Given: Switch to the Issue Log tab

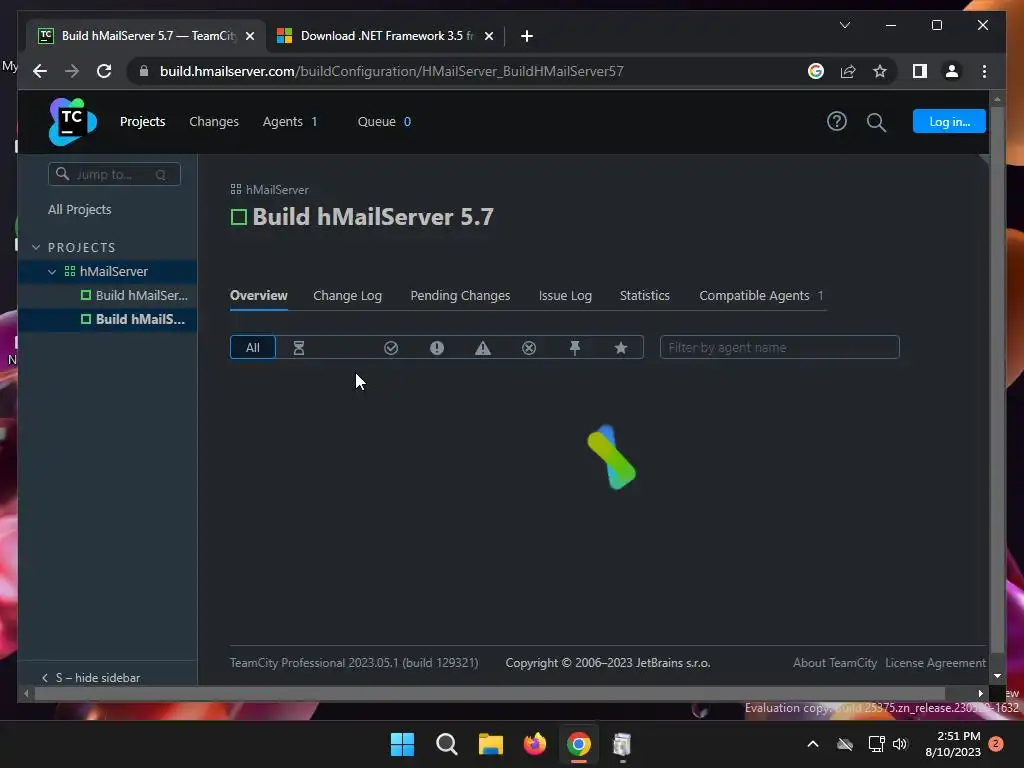Looking at the screenshot, I should tap(565, 296).
